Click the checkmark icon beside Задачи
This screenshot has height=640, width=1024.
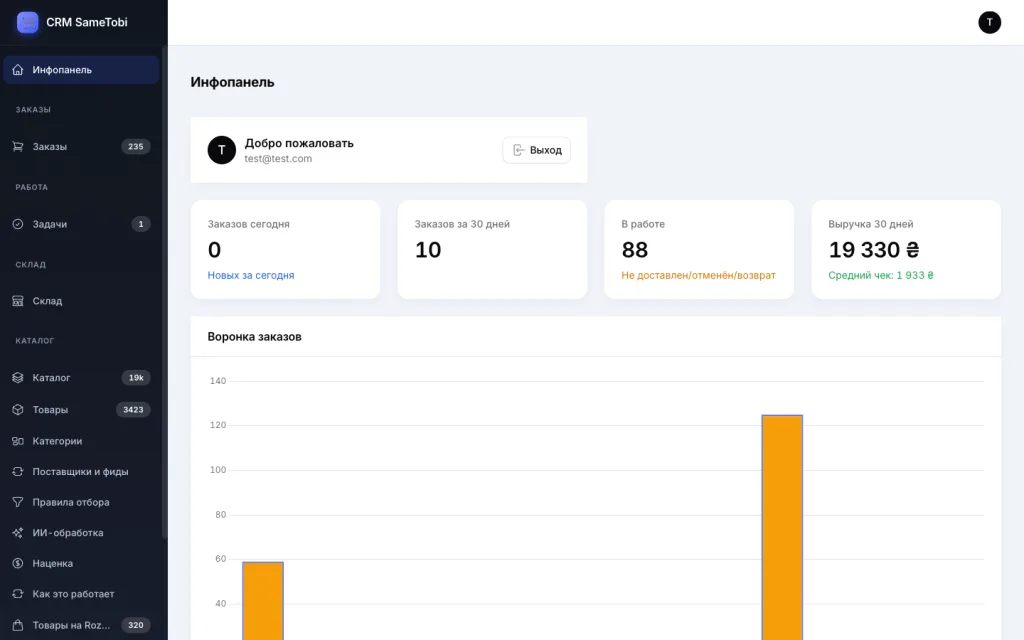pos(18,224)
